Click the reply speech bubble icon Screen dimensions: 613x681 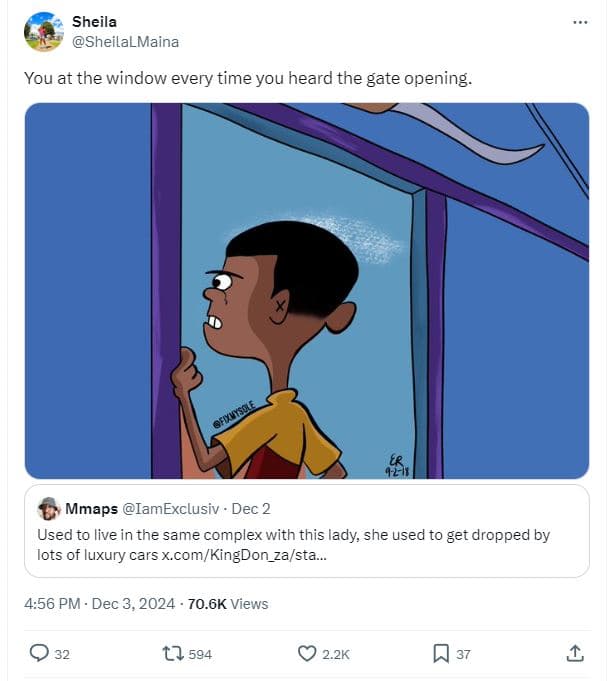(39, 654)
